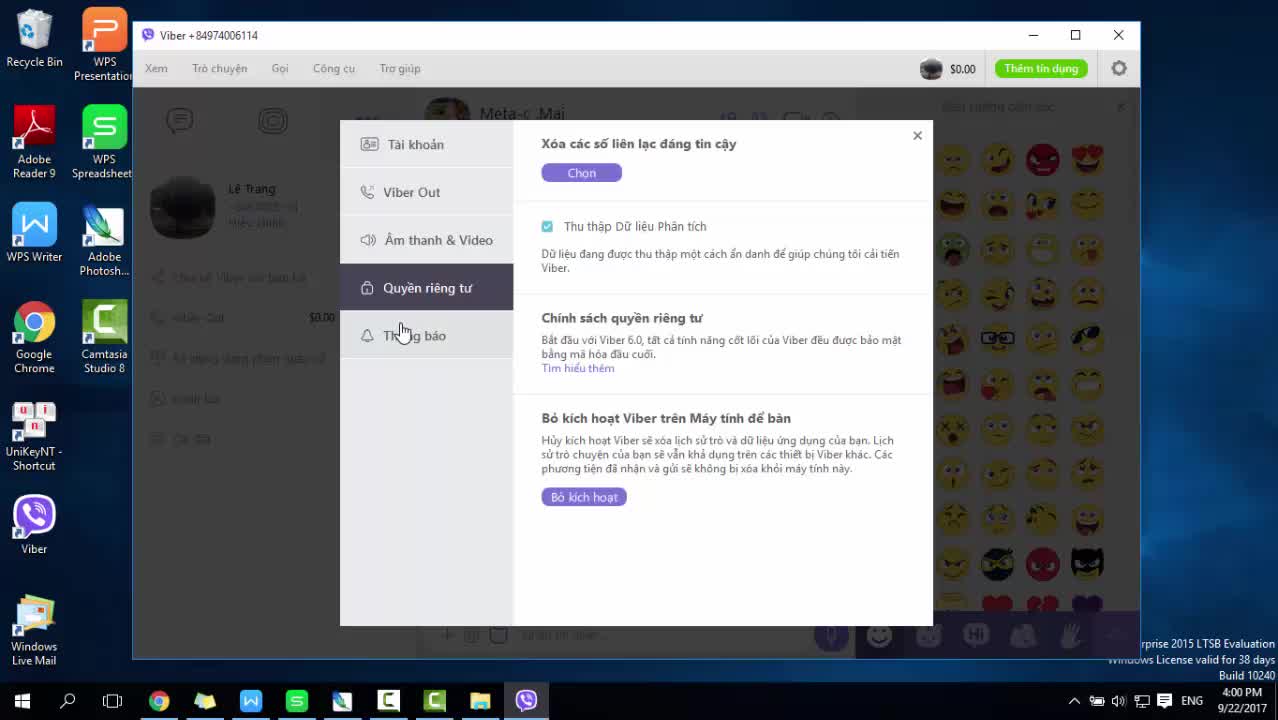The width and height of the screenshot is (1278, 720).
Task: Switch to Chrome on the taskbar
Action: coord(159,701)
